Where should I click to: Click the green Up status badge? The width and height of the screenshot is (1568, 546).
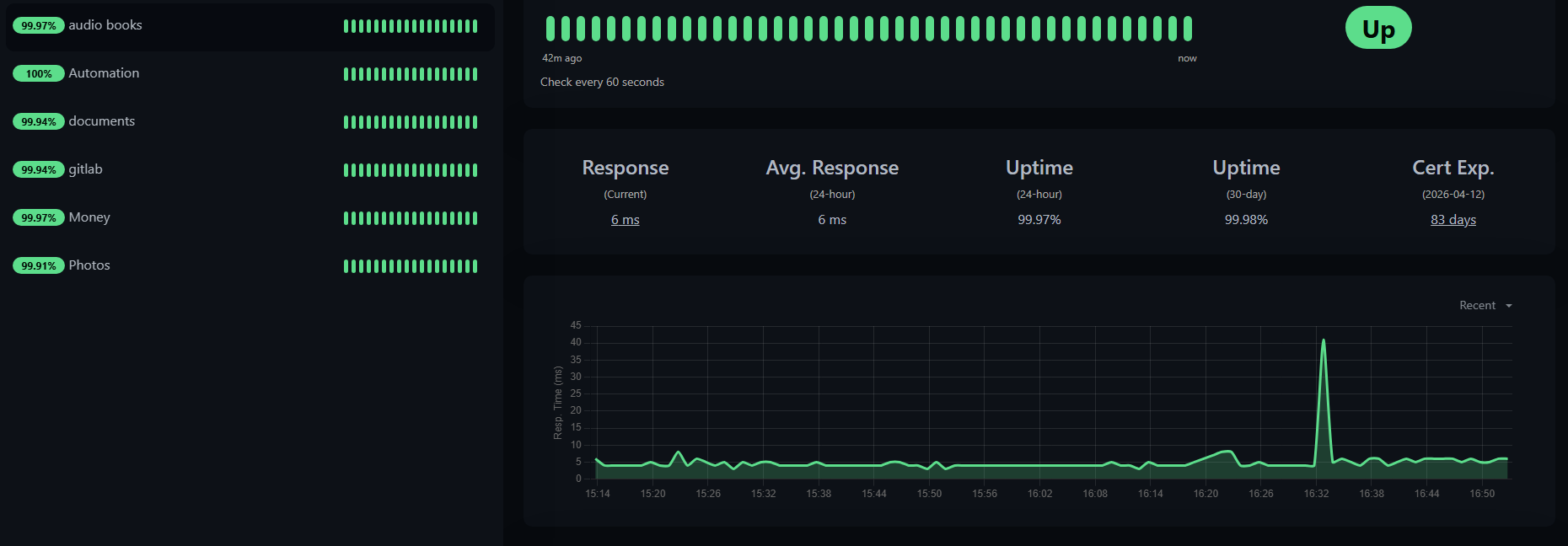point(1377,29)
